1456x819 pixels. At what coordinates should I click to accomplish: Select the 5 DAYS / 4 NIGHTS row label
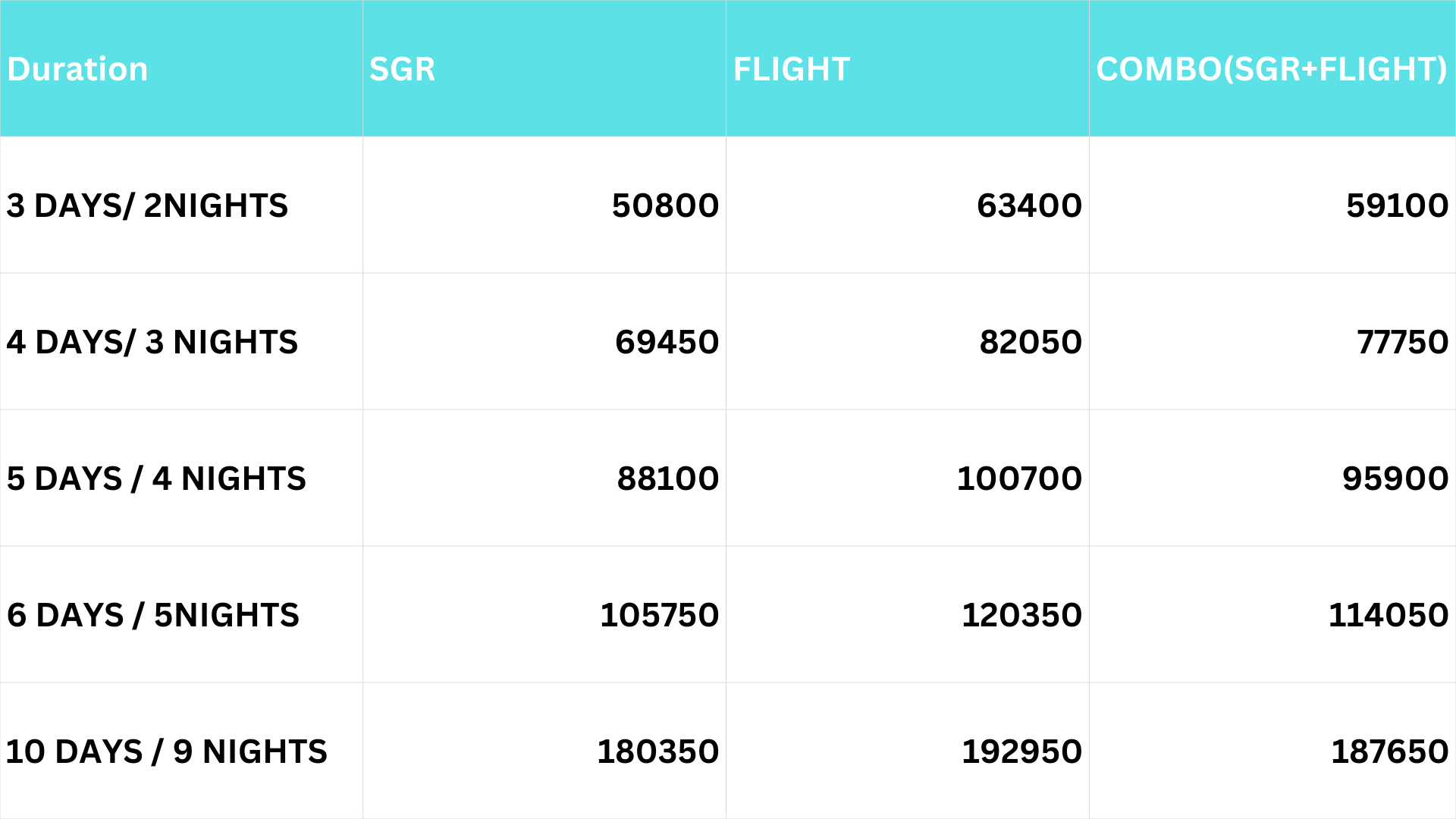point(156,479)
